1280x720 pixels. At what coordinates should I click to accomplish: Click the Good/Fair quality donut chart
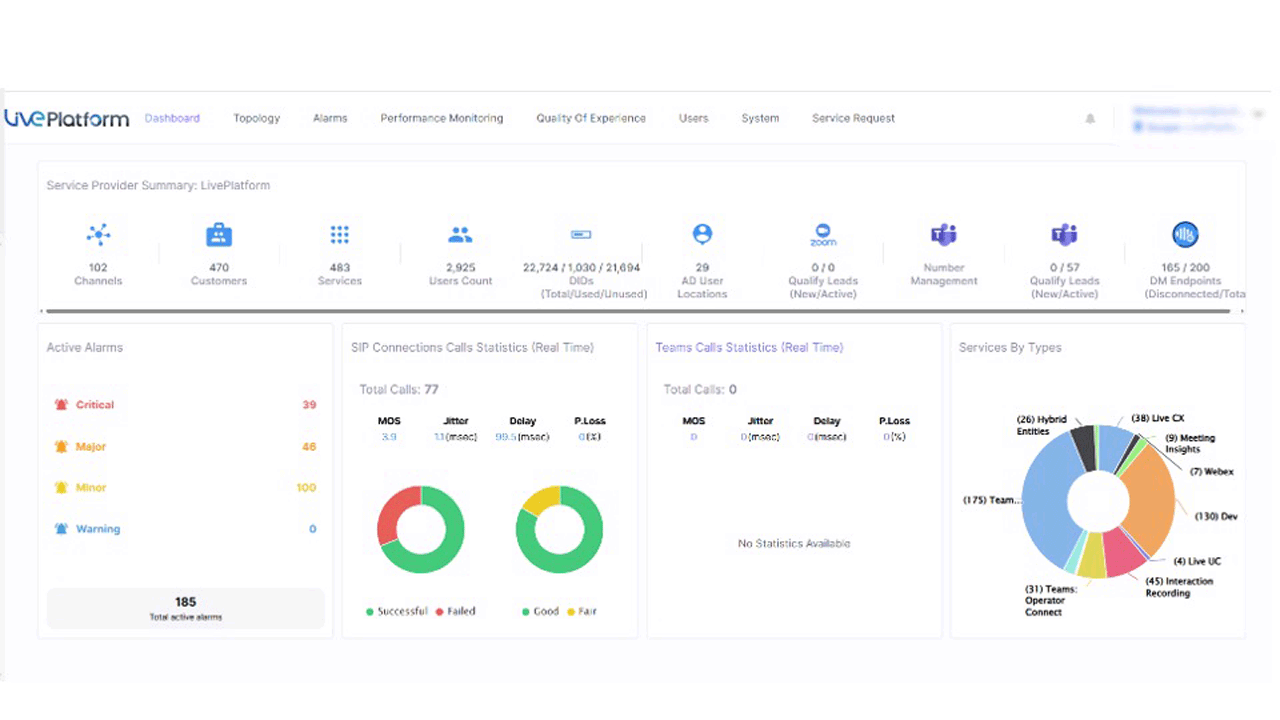(560, 530)
